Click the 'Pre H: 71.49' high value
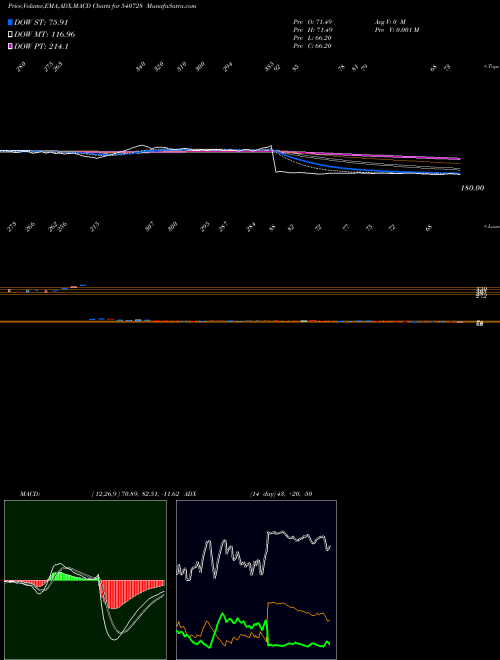 (x=313, y=29)
